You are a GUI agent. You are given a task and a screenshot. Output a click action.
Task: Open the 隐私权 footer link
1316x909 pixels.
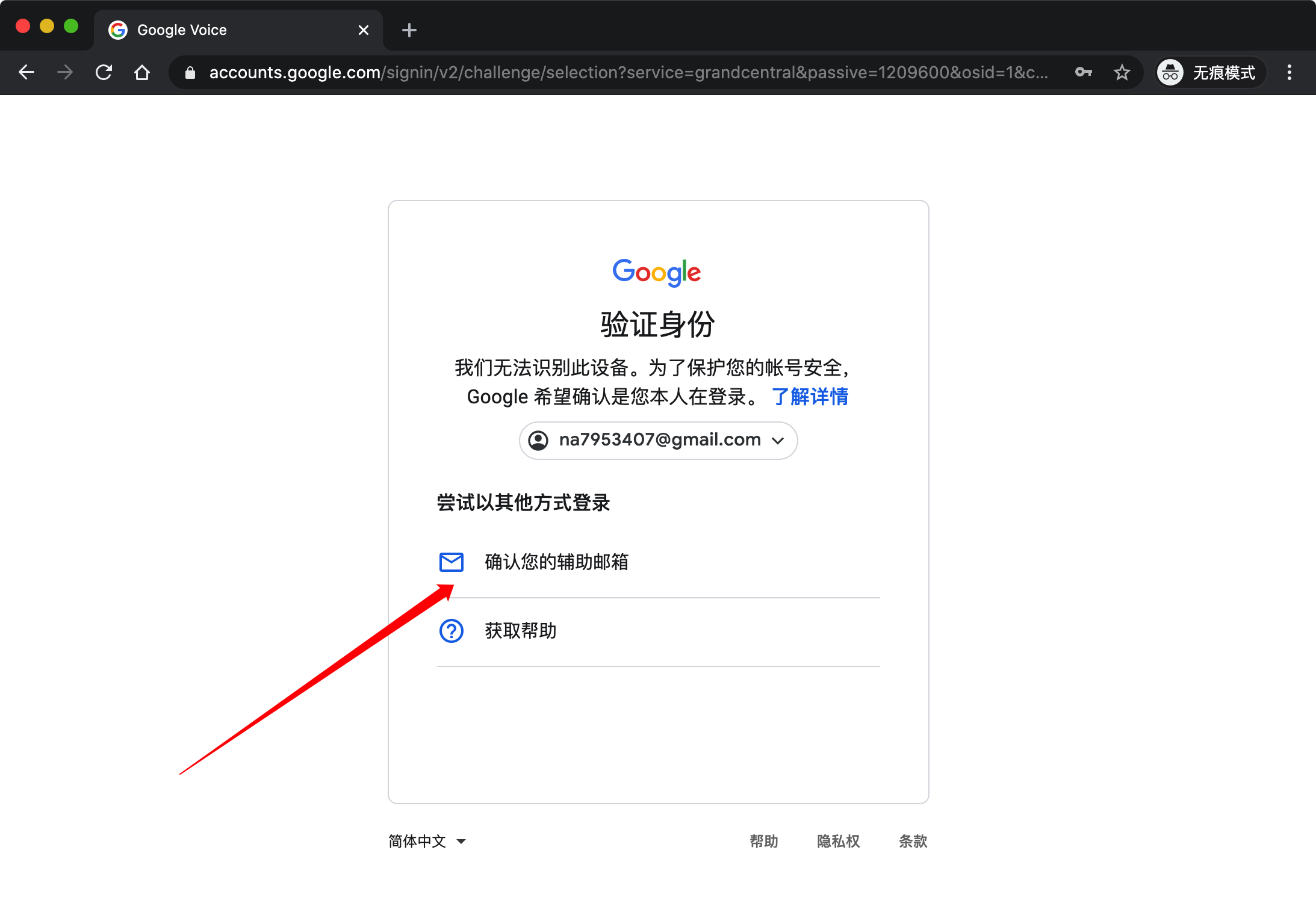coord(838,841)
